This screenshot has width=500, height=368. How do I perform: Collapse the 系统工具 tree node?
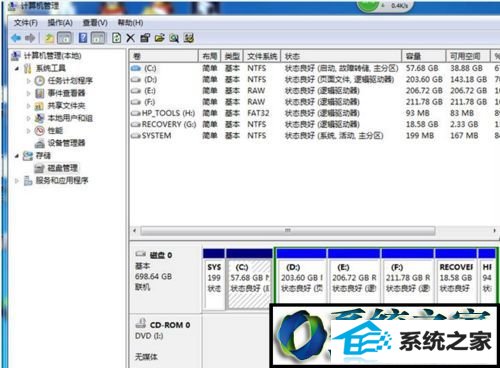pos(17,69)
